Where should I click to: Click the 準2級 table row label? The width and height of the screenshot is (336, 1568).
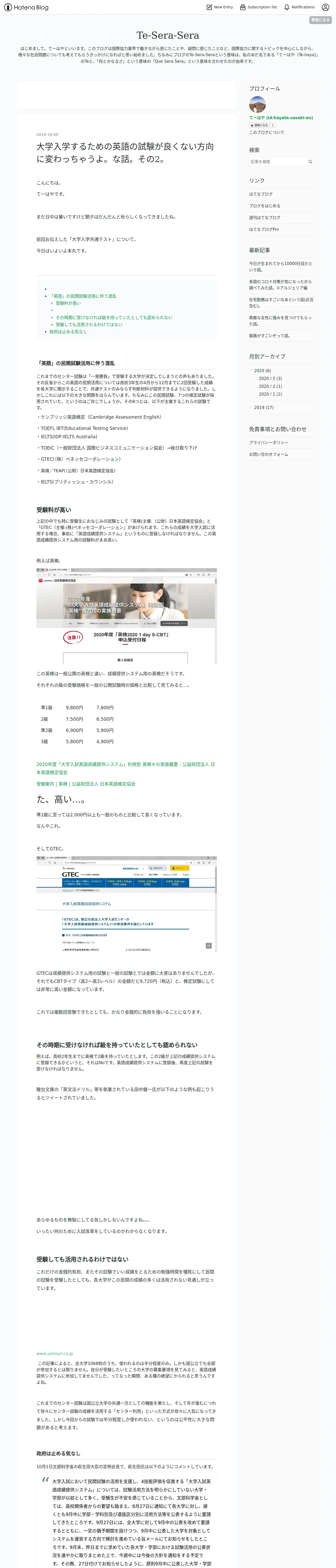coord(46,730)
